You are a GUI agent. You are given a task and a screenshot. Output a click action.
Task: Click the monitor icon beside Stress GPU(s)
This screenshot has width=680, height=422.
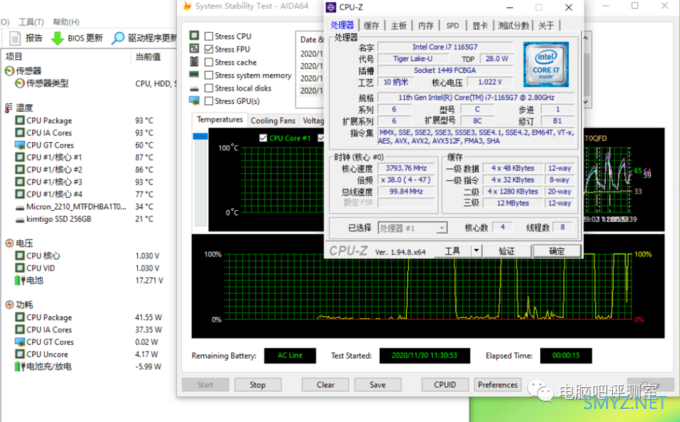click(x=194, y=101)
